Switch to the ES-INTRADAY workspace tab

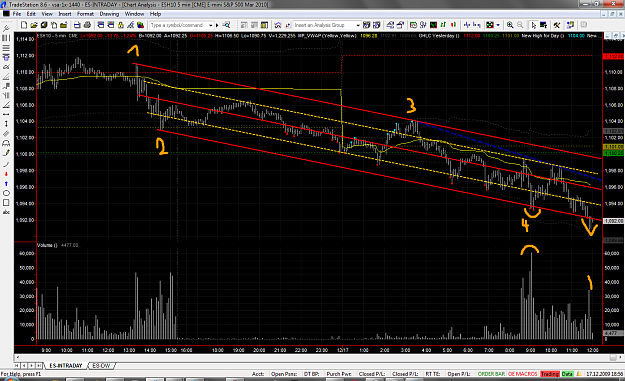tap(66, 365)
